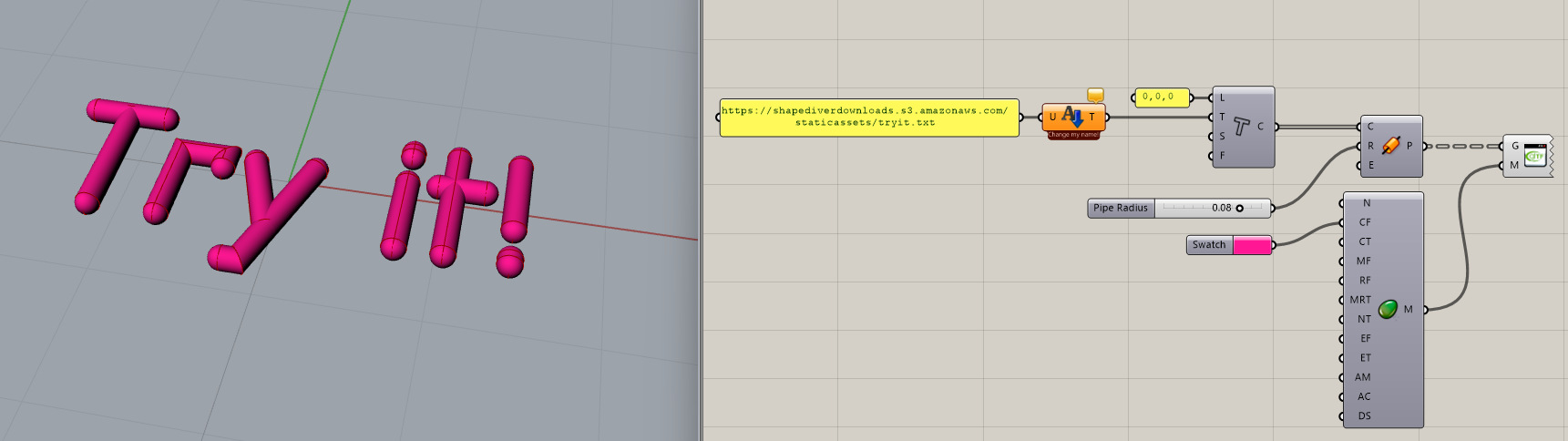The image size is (1568, 441).
Task: Click the DS input on material component
Action: click(x=1364, y=416)
